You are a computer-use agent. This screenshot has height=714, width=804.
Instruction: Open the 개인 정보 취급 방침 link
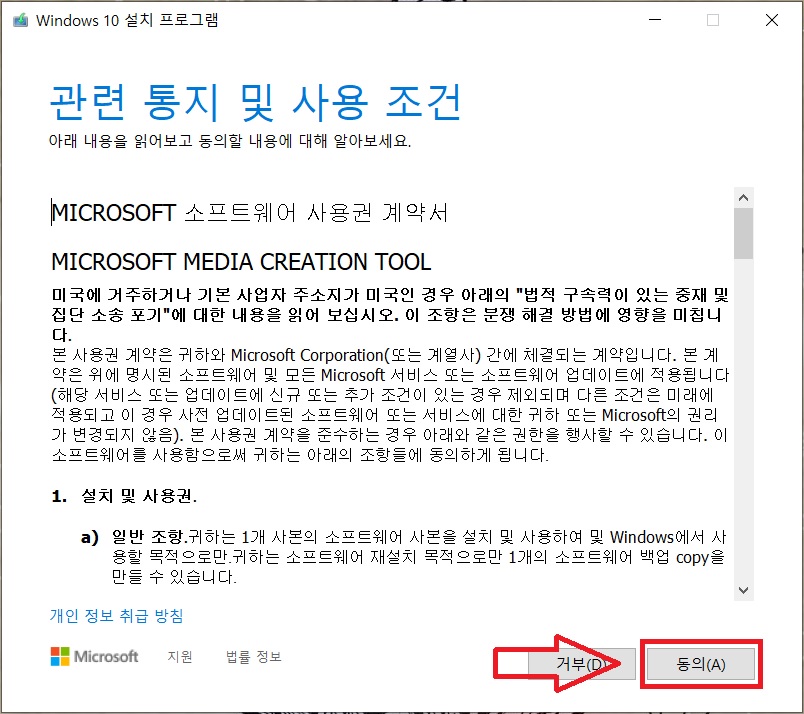pos(116,615)
